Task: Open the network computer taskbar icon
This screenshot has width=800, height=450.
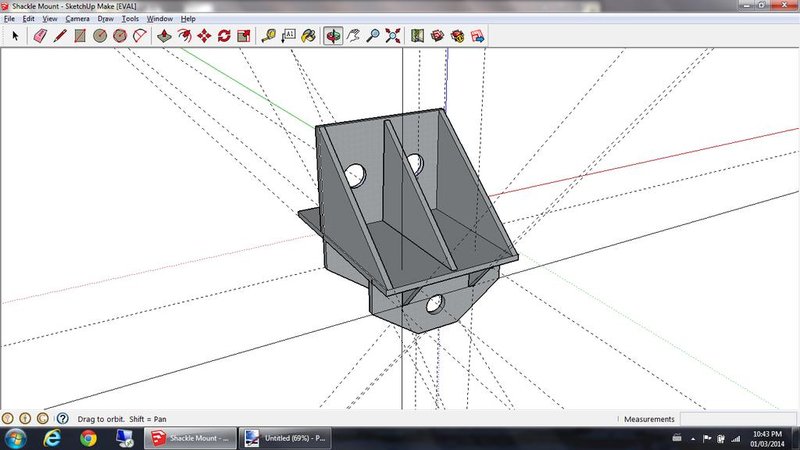Action: 124,438
